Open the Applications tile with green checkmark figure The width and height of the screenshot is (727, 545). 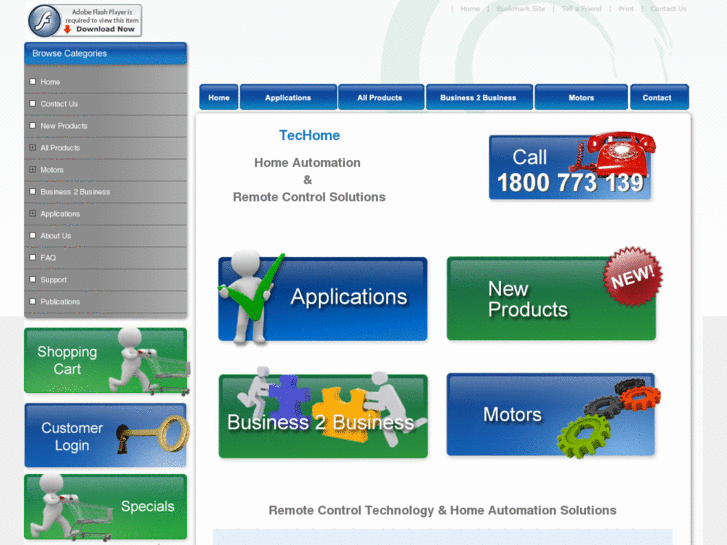tap(323, 298)
